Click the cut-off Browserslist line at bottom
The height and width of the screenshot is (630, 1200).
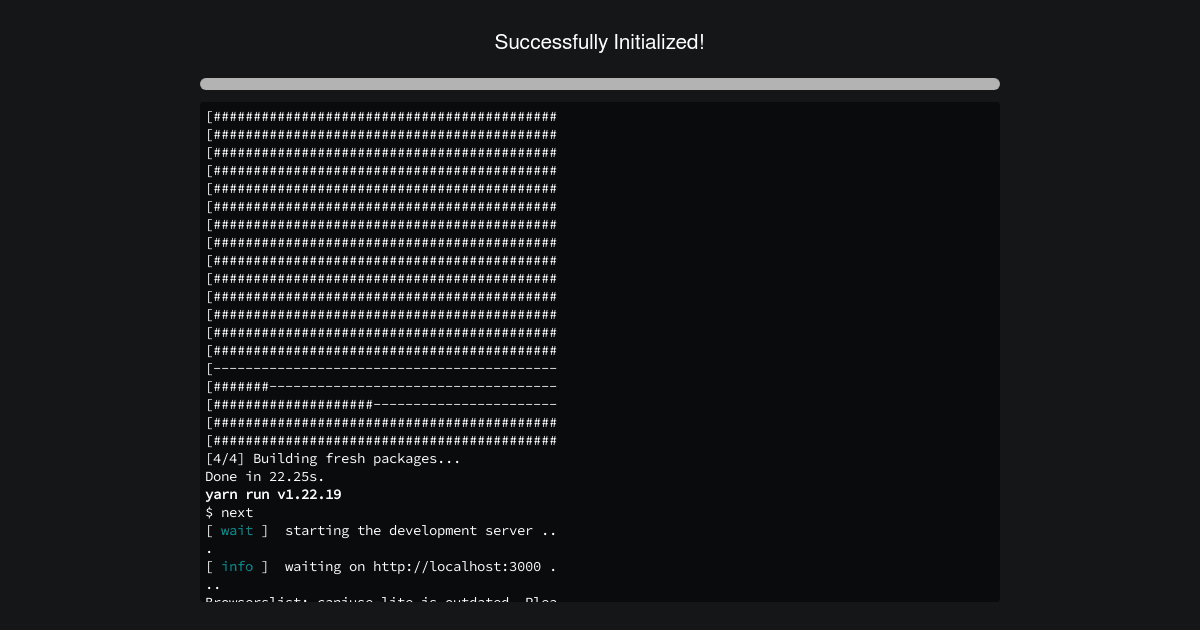click(x=381, y=599)
